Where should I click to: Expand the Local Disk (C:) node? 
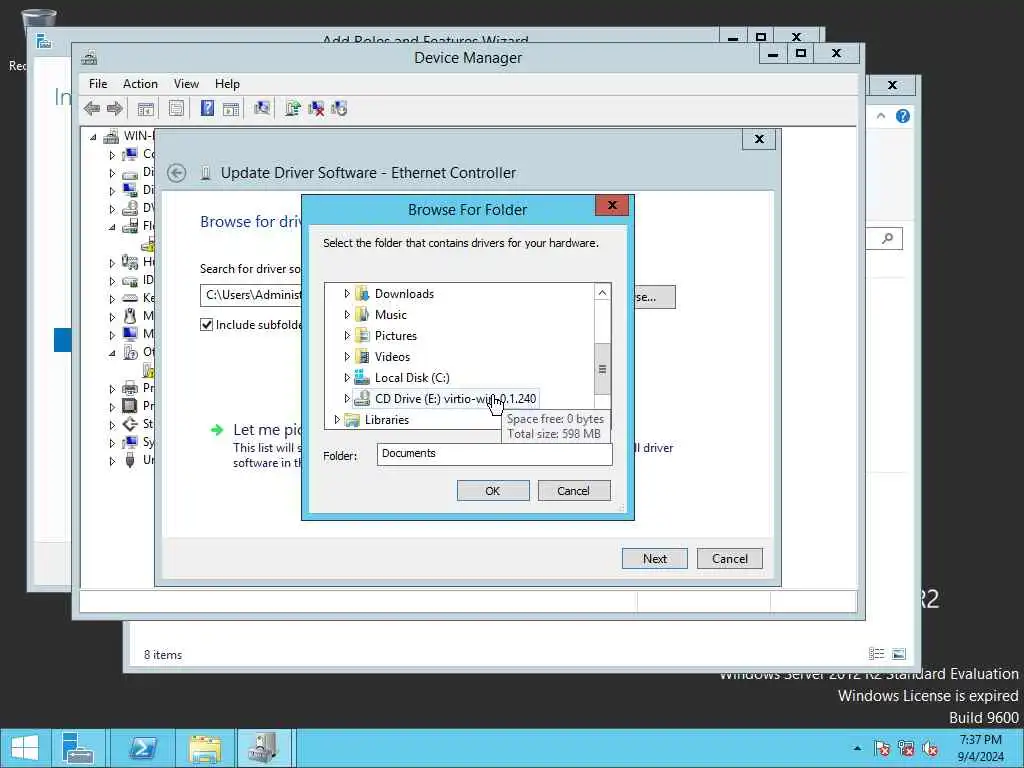click(x=347, y=377)
